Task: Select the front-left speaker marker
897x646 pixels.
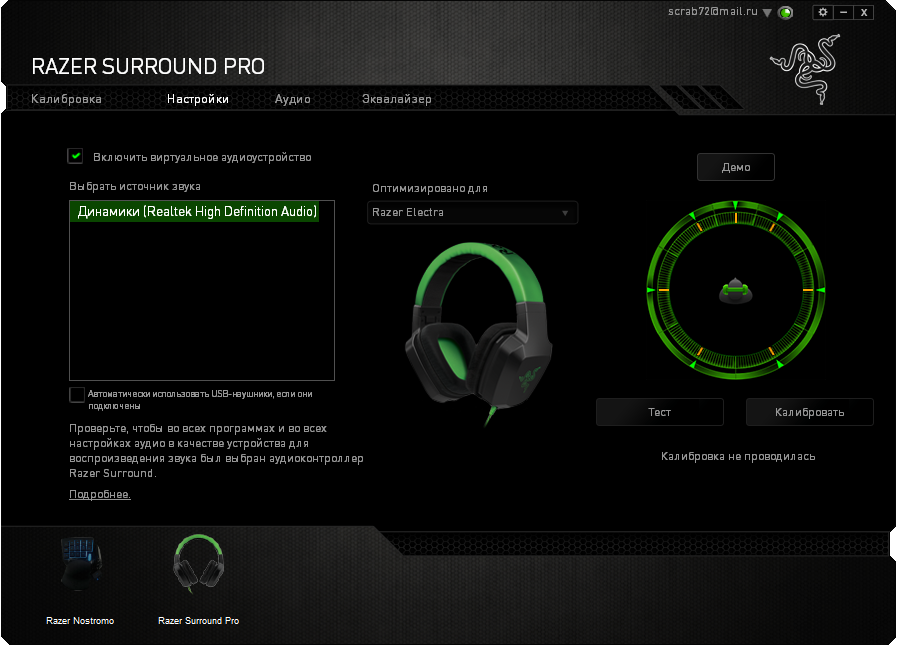Action: [692, 216]
